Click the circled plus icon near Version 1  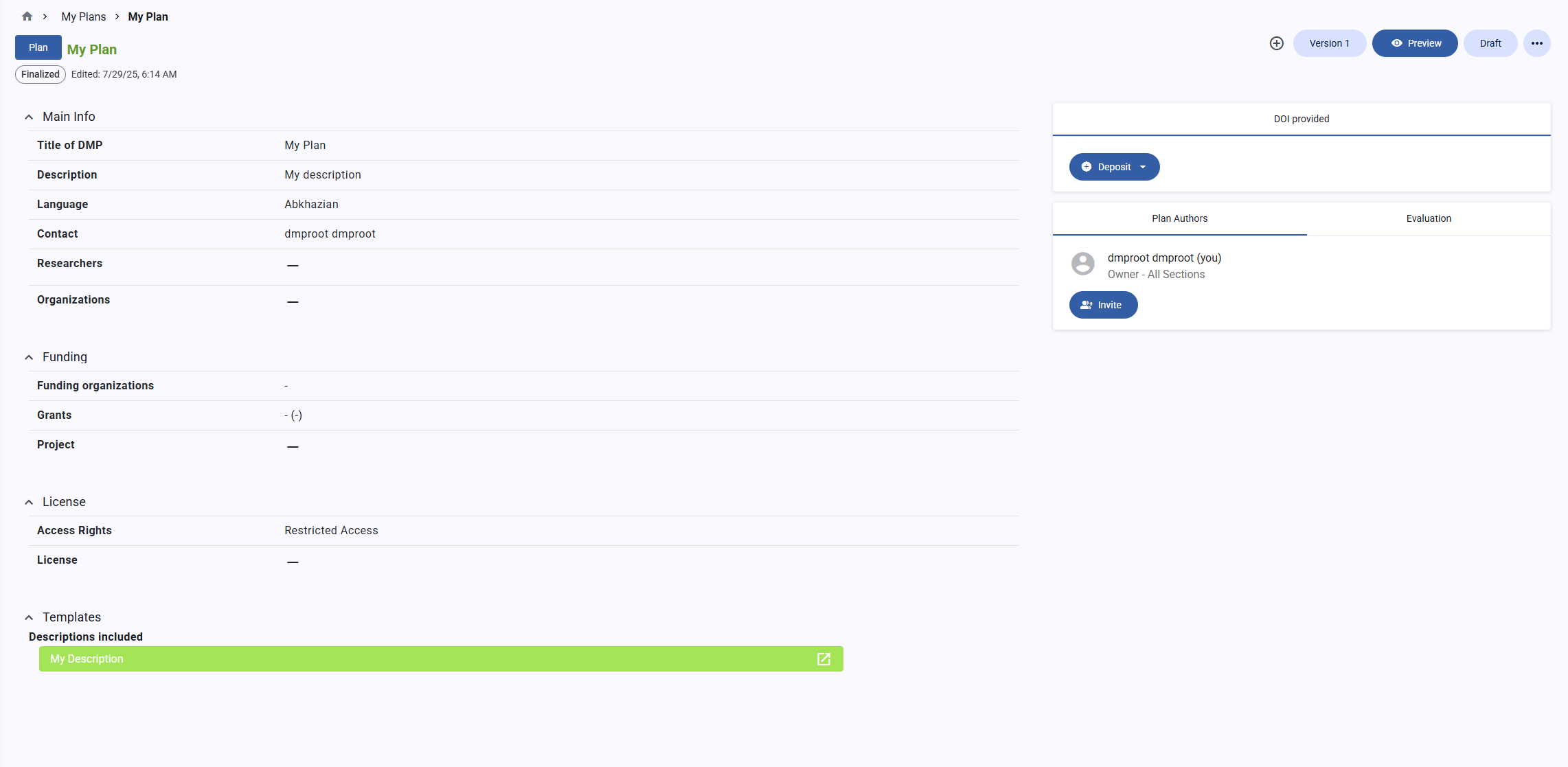tap(1276, 43)
